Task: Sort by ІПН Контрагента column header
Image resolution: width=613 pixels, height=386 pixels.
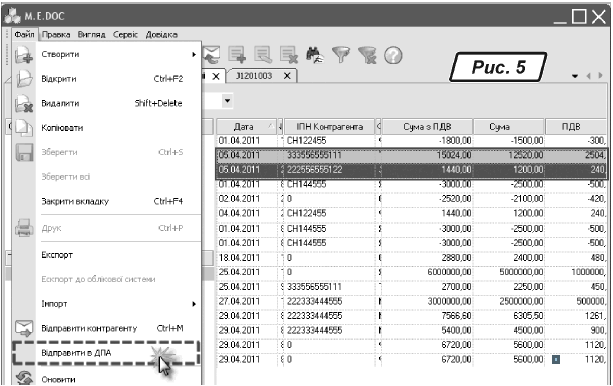Action: point(329,127)
